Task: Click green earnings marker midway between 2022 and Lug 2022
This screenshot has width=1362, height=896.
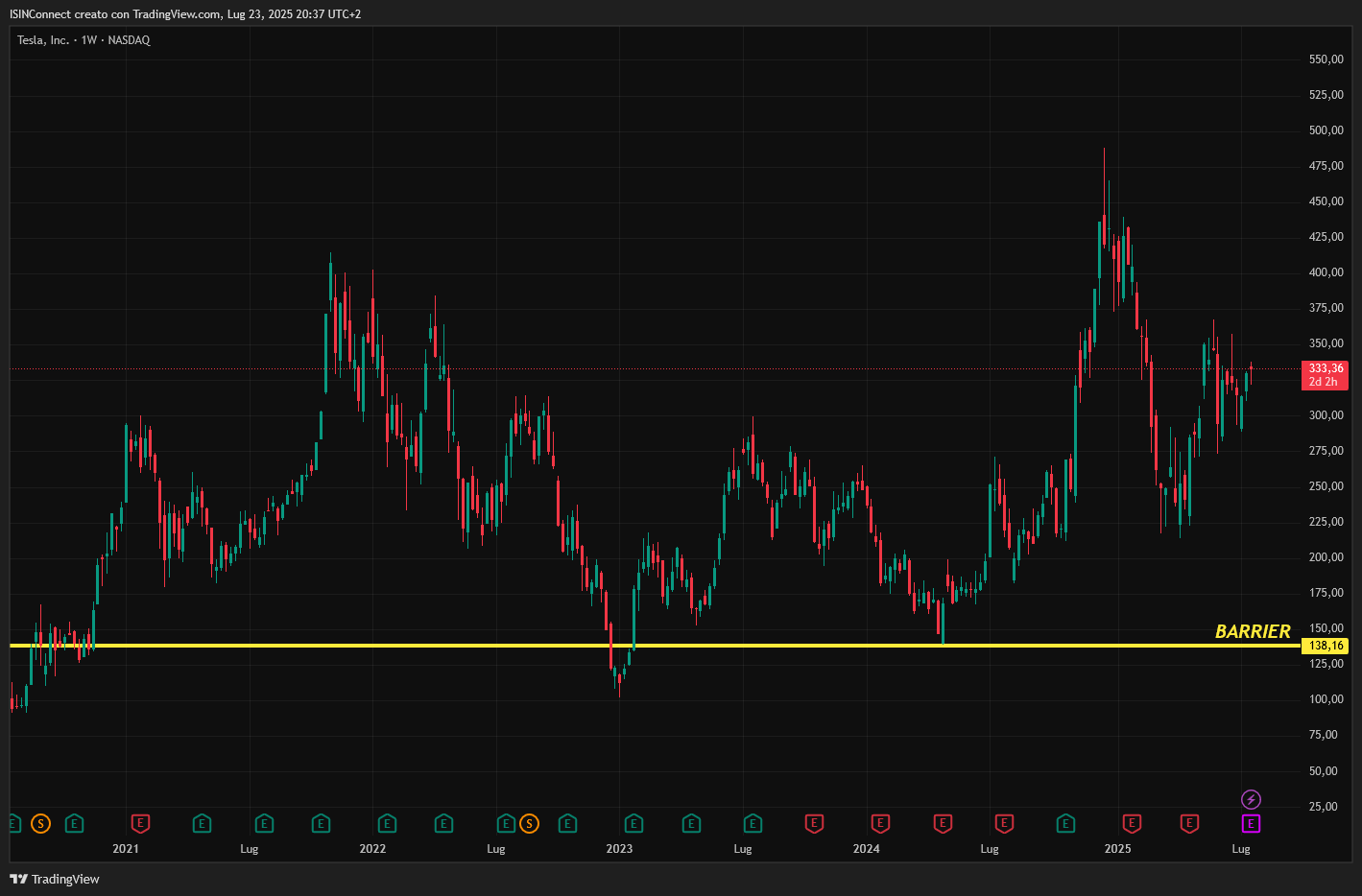Action: pyautogui.click(x=443, y=823)
